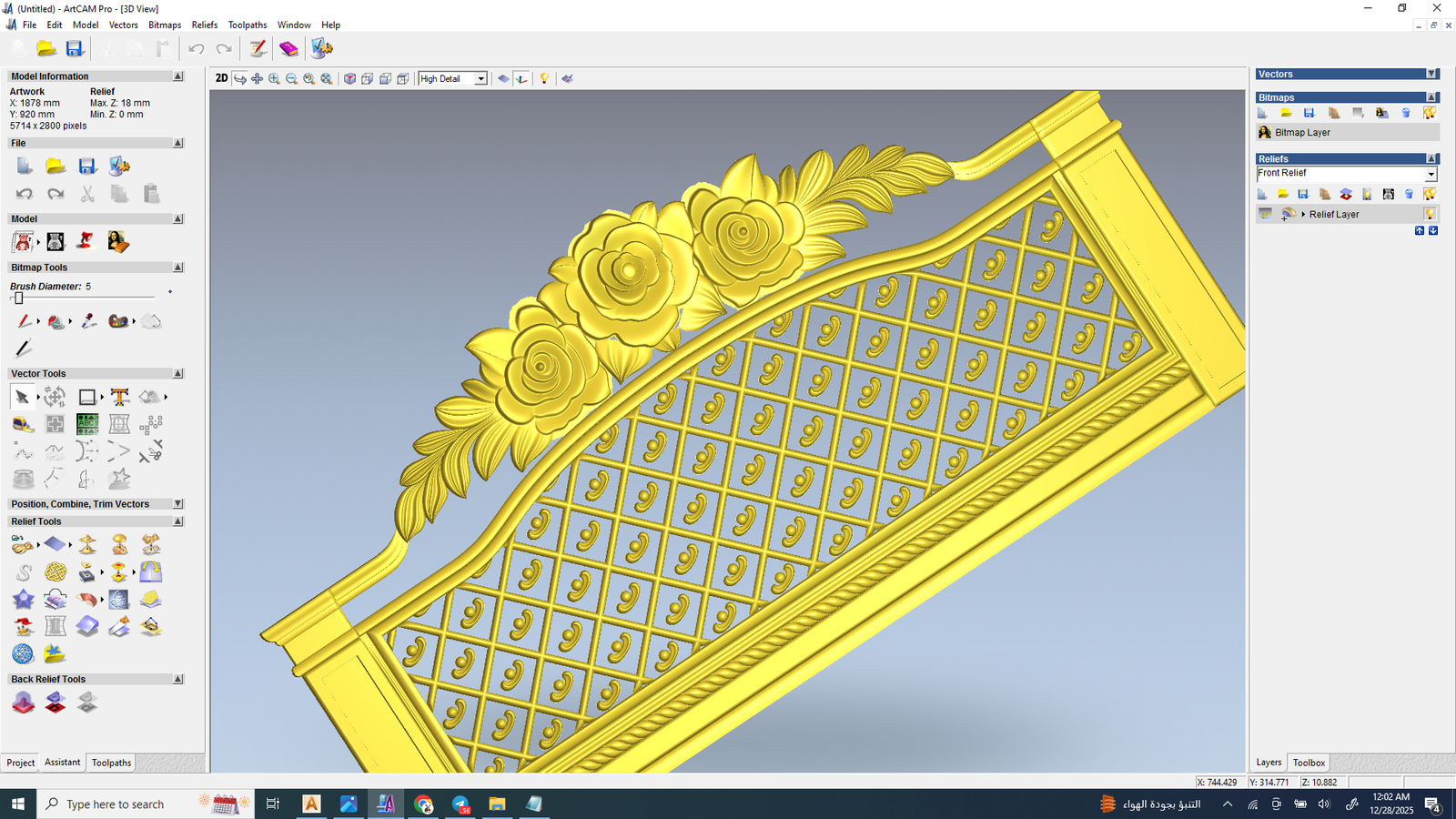Switch to the Toolpaths tab
The width and height of the screenshot is (1456, 819).
coord(111,763)
